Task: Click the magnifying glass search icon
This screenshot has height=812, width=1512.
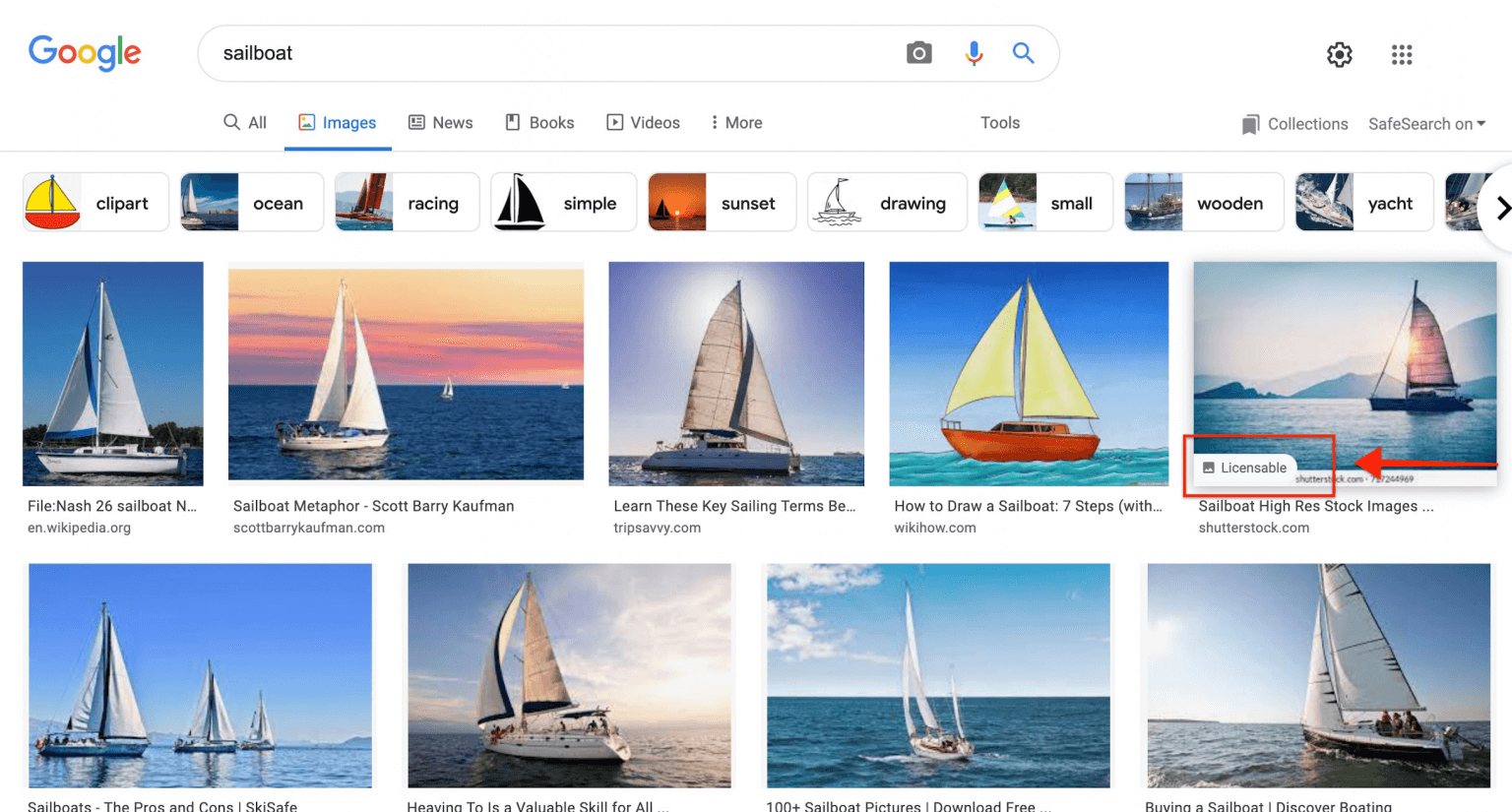Action: [x=1023, y=53]
